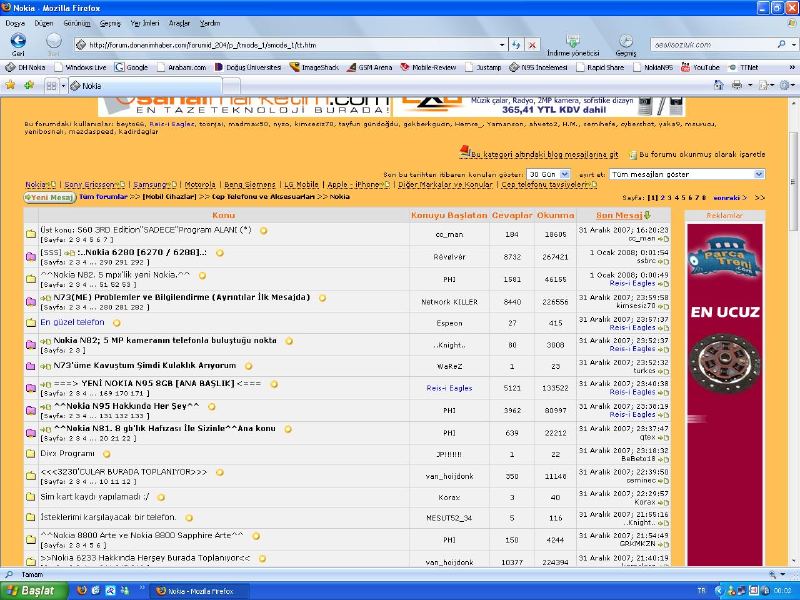The width and height of the screenshot is (800, 600).
Task: Open the 30 Gün period dropdown
Action: [548, 174]
